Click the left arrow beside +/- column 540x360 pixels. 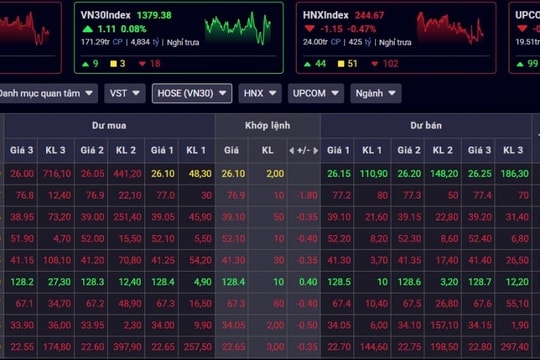click(x=291, y=151)
